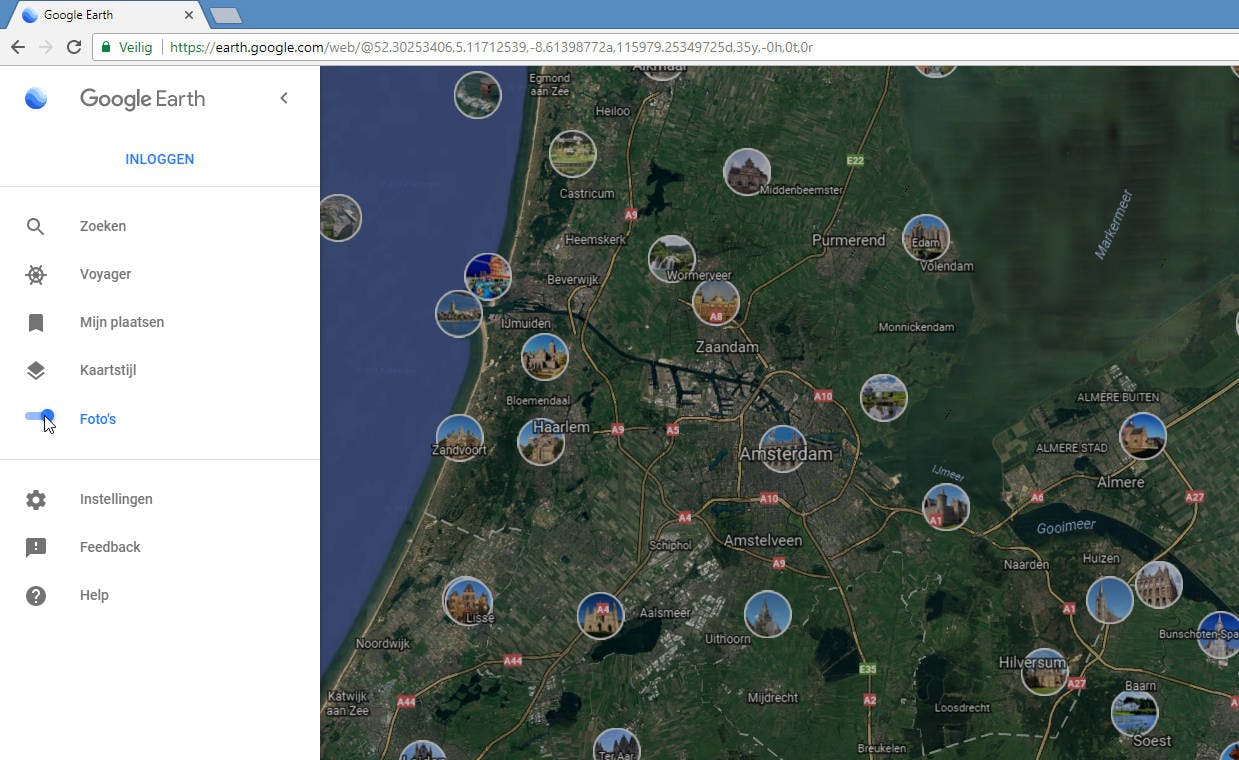Click the Help question mark icon
This screenshot has width=1239, height=760.
35,596
